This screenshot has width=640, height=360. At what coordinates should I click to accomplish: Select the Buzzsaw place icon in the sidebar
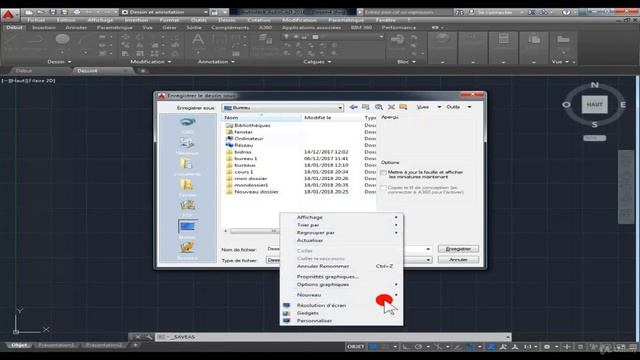point(187,247)
